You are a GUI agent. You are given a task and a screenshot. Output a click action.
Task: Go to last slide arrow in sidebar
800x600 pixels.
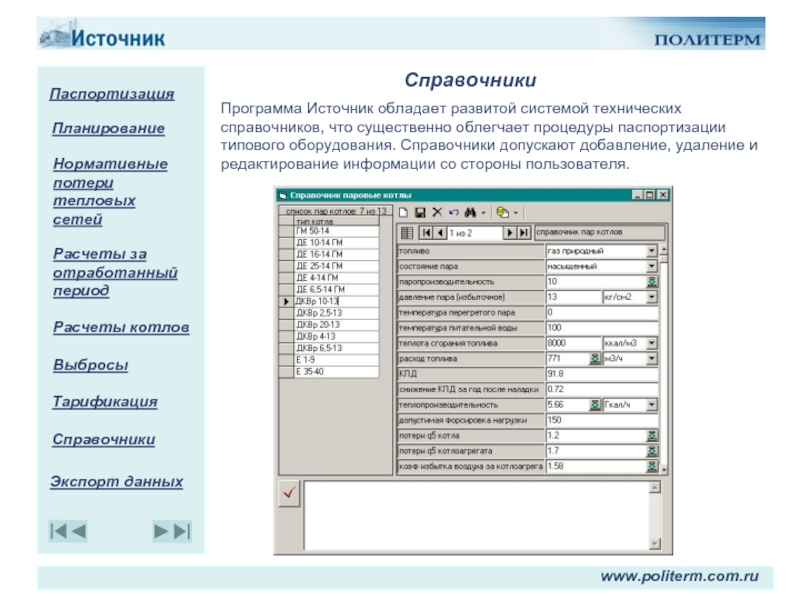click(x=182, y=531)
